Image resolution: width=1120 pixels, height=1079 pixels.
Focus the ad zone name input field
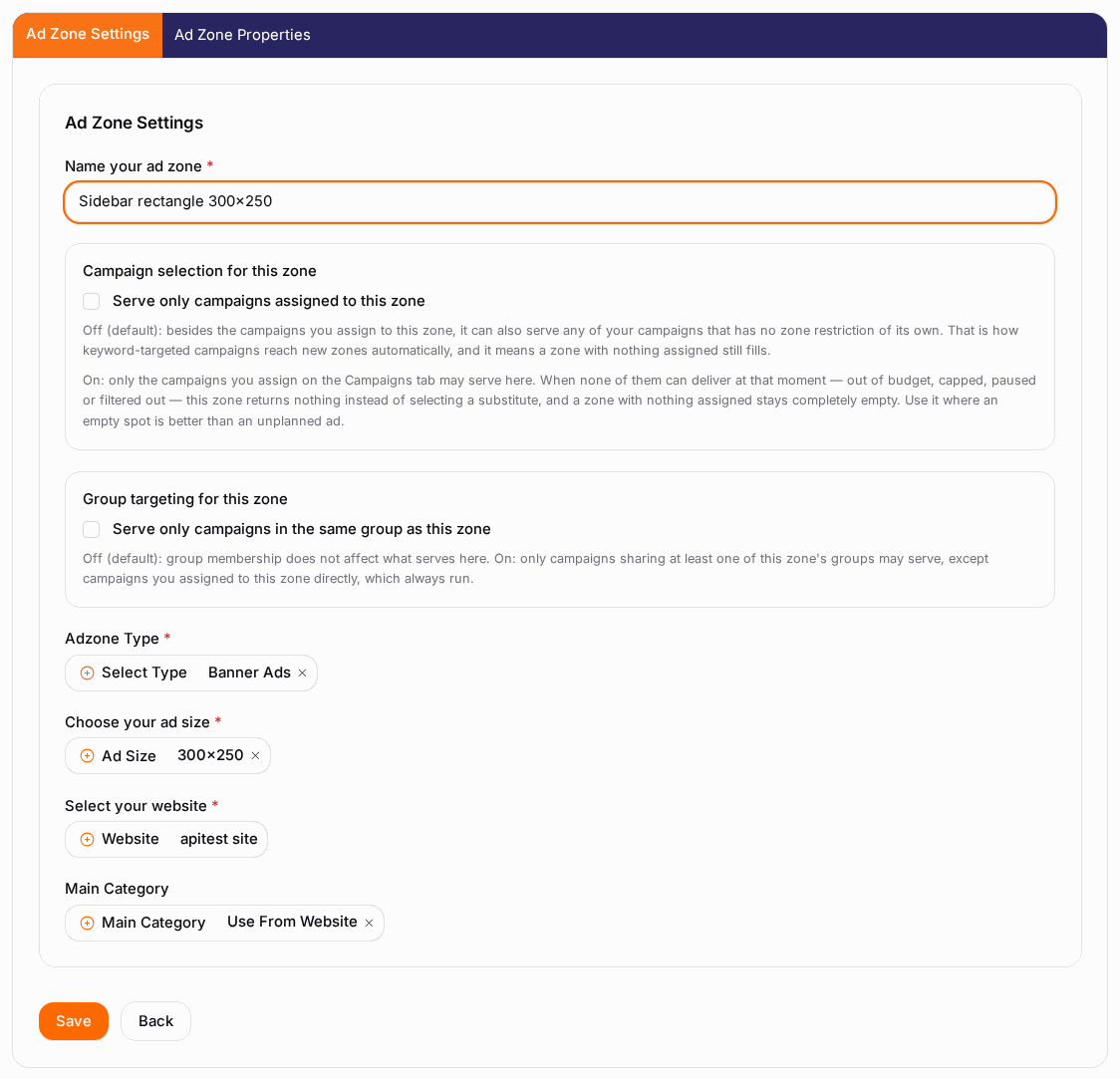(560, 202)
